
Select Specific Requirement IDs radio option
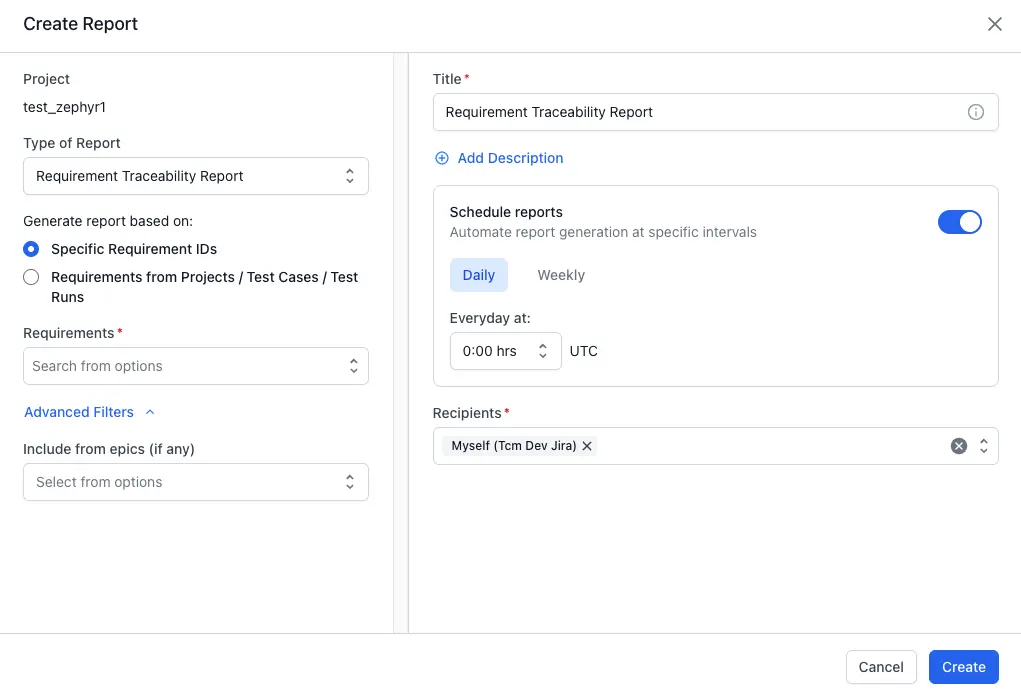(x=32, y=249)
